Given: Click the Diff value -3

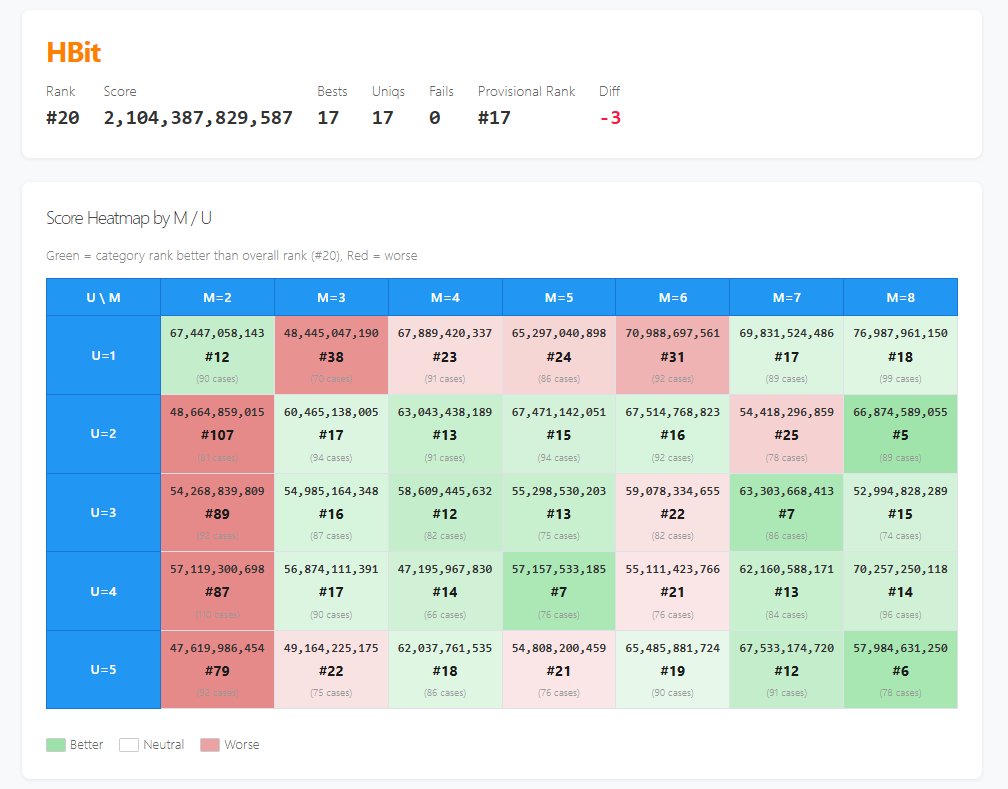Looking at the screenshot, I should pyautogui.click(x=610, y=118).
